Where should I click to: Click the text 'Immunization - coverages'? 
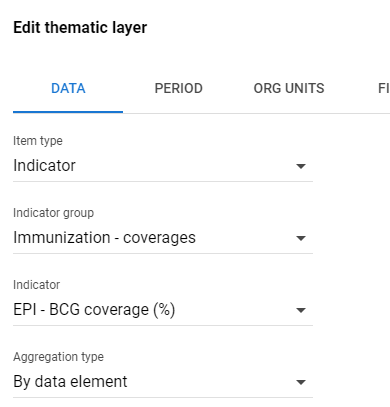pyautogui.click(x=104, y=238)
